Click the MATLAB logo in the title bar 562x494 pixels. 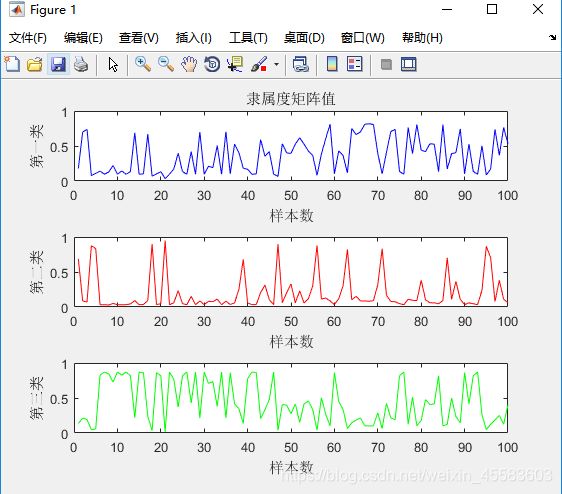pyautogui.click(x=16, y=9)
